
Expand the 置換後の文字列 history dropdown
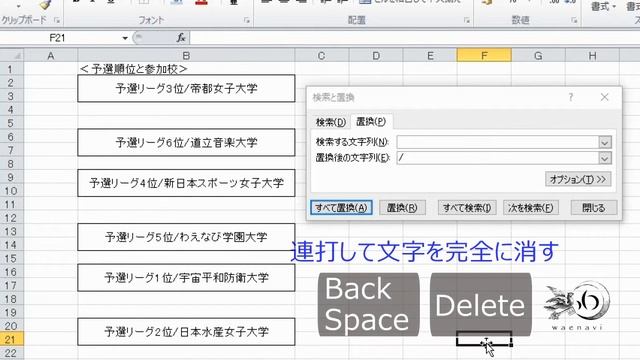[x=605, y=158]
